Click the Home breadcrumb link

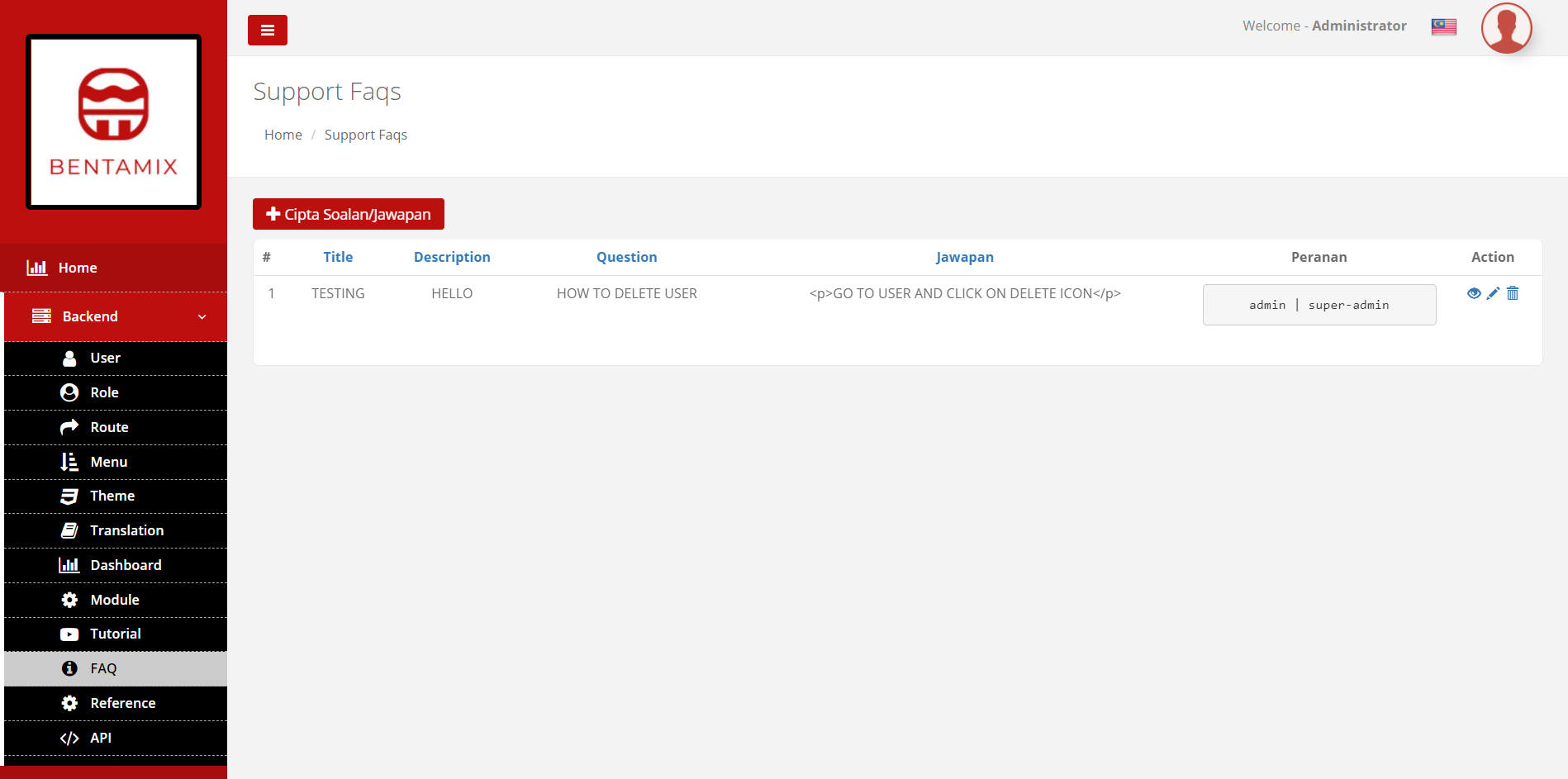pyautogui.click(x=283, y=135)
